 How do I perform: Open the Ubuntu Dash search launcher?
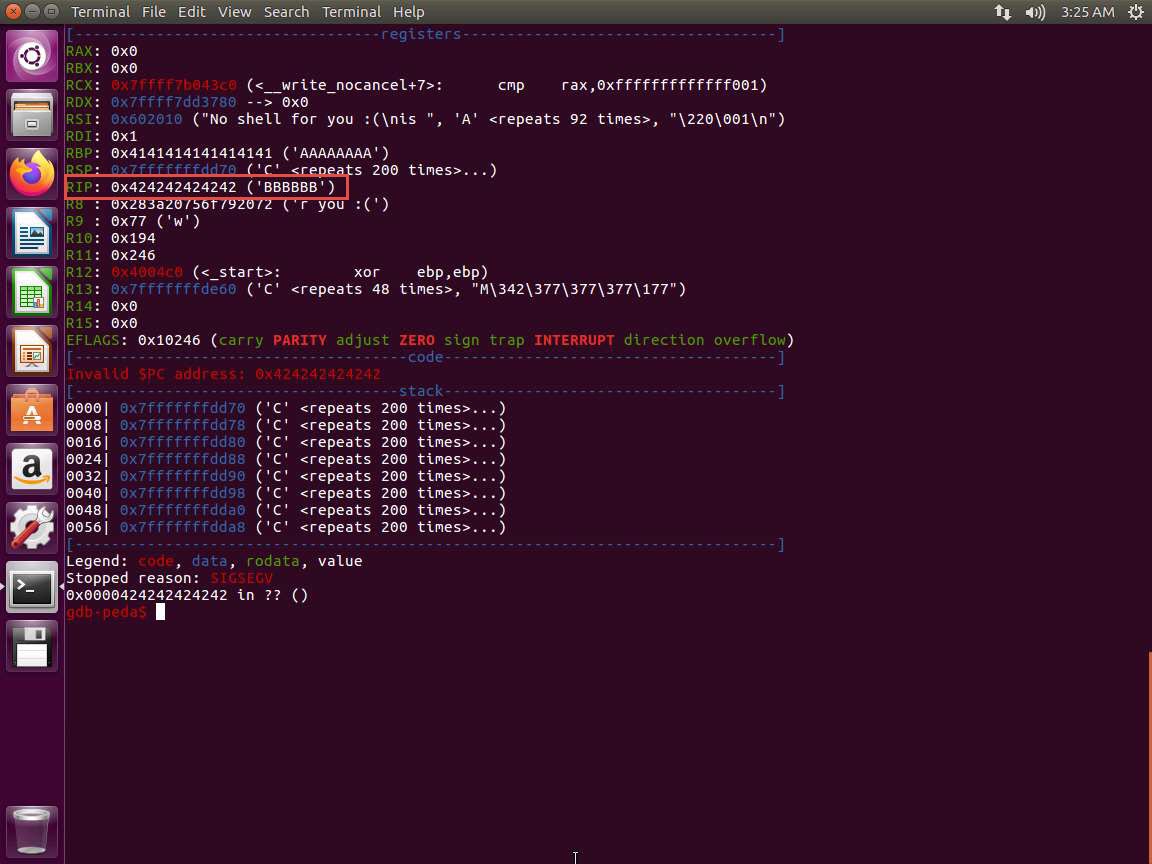[32, 56]
